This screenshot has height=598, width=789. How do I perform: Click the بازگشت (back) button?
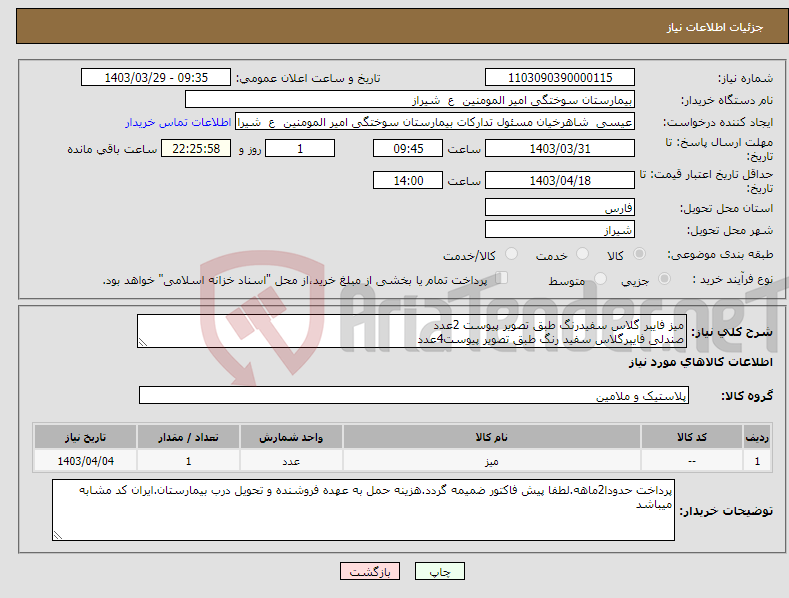pos(370,571)
